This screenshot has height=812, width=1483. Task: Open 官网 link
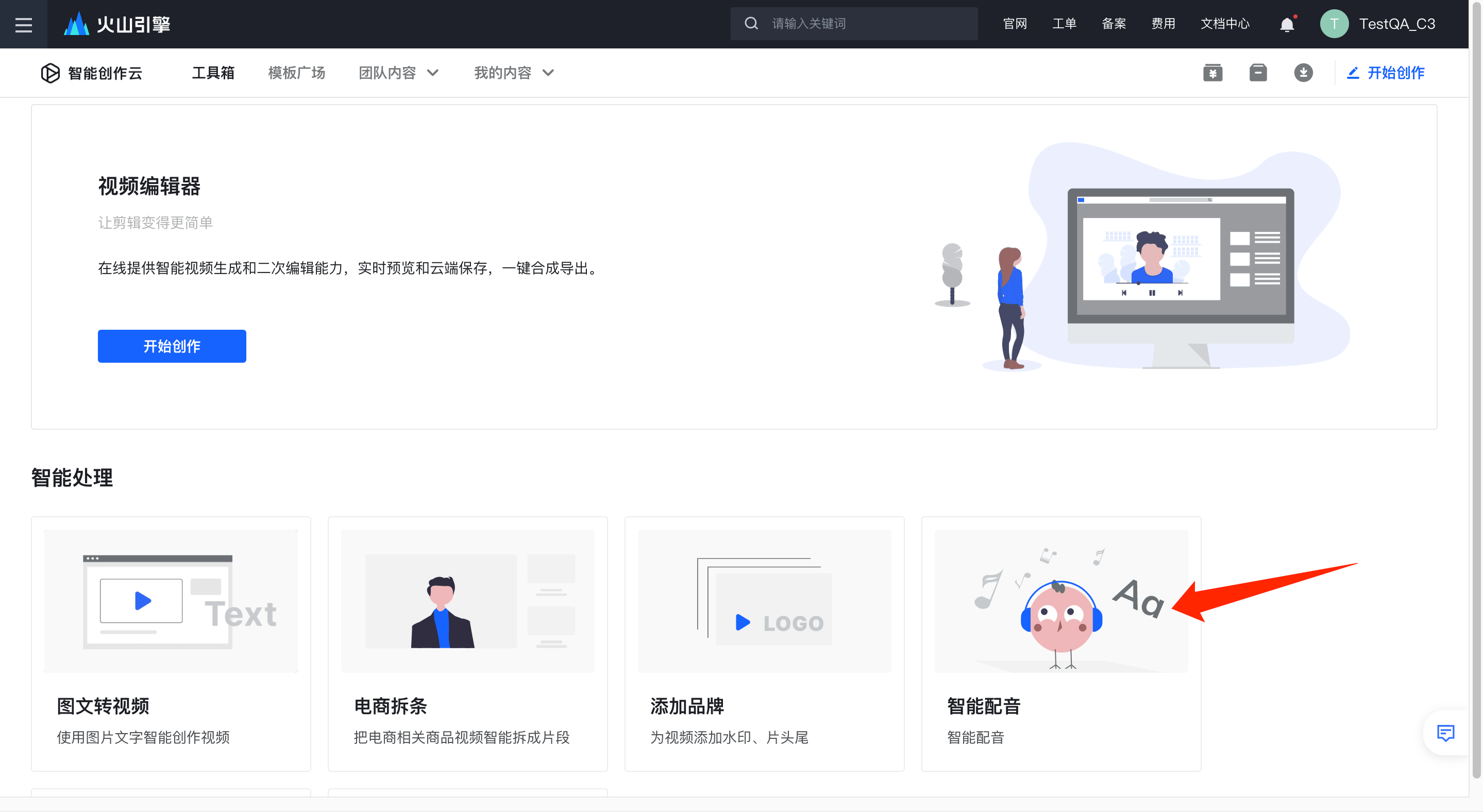pos(1015,24)
